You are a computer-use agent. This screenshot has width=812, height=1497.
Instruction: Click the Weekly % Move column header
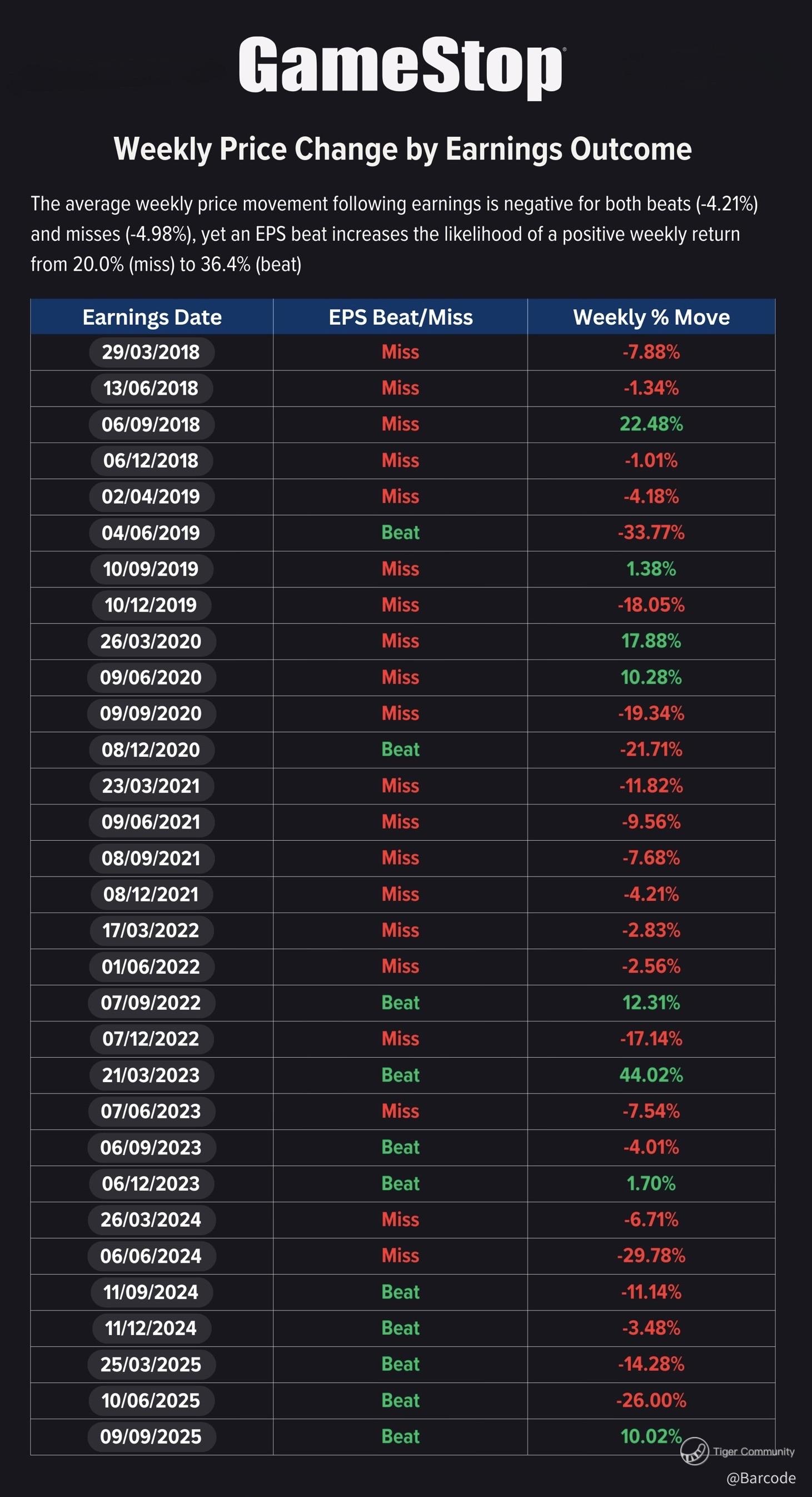[x=651, y=317]
